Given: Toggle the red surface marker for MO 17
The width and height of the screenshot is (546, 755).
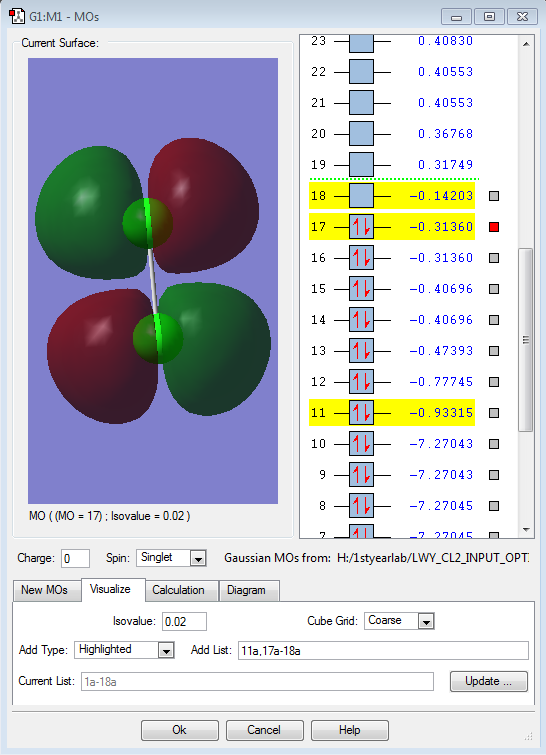Looking at the screenshot, I should click(494, 227).
